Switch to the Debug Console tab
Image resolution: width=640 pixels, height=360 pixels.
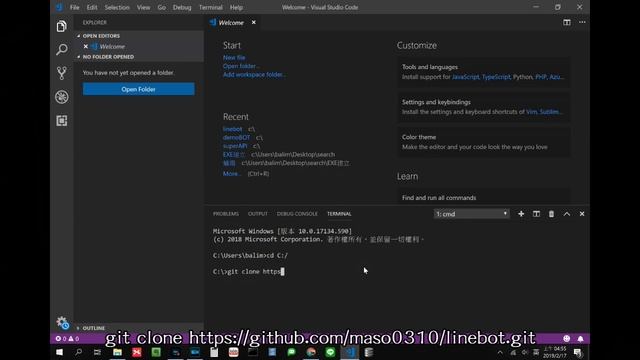[x=297, y=214]
